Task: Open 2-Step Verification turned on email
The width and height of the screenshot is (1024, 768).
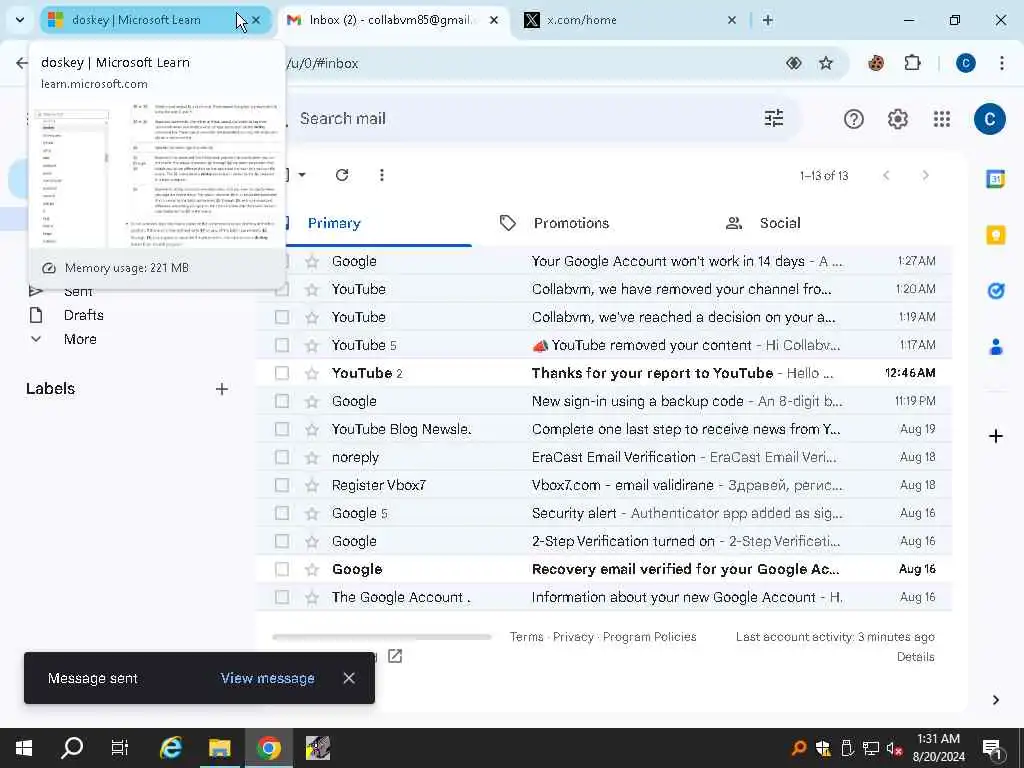Action: [603, 541]
